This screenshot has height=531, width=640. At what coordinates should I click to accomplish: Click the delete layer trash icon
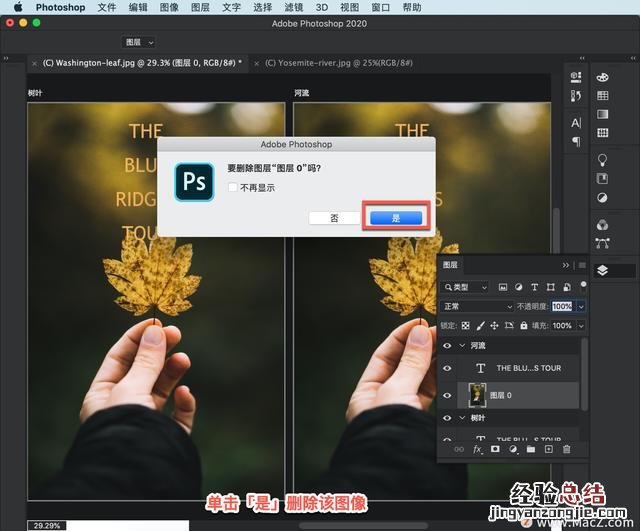pos(566,450)
